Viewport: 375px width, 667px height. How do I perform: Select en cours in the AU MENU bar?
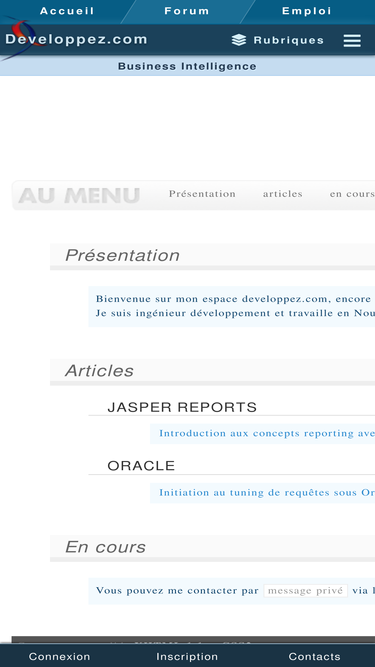click(x=352, y=194)
